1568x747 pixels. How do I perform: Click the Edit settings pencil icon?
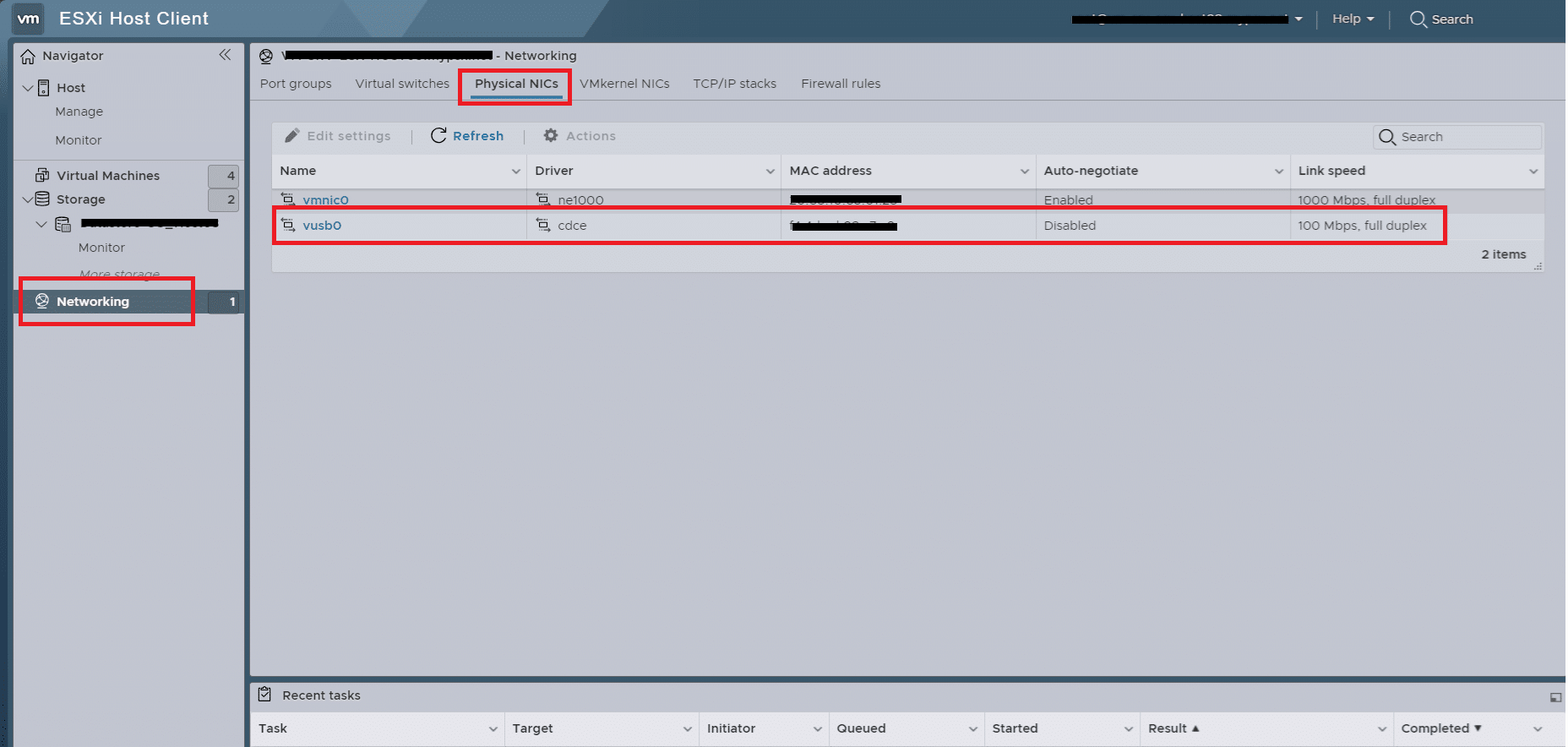292,135
